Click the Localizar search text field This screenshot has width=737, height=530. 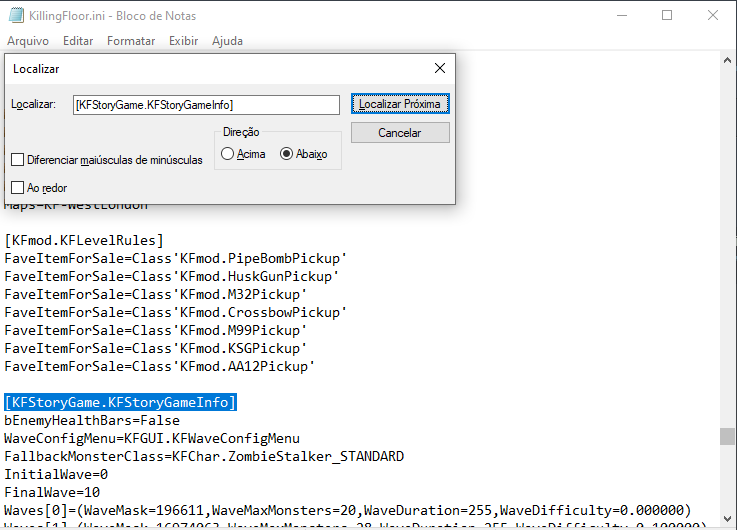click(206, 105)
